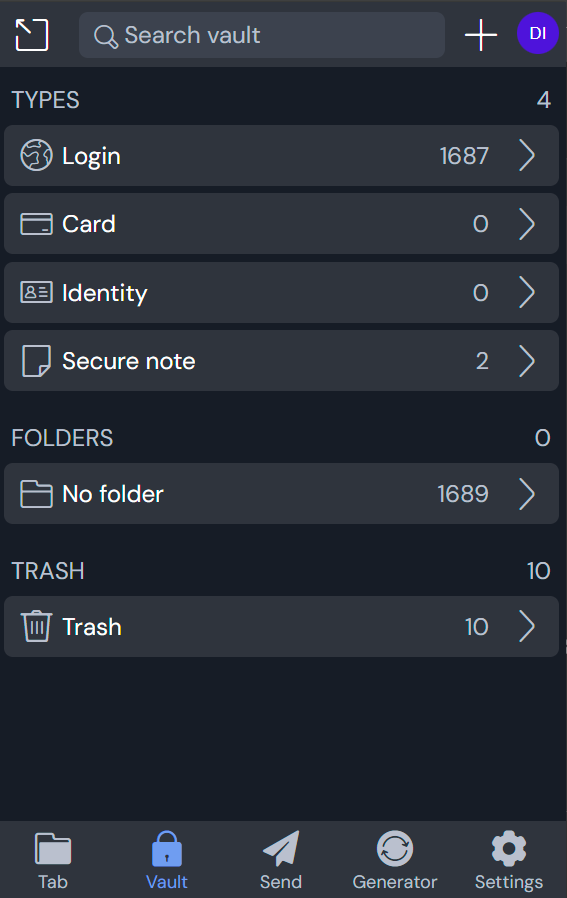Image resolution: width=567 pixels, height=898 pixels.
Task: Expand the Identity row chevron
Action: pos(527,292)
